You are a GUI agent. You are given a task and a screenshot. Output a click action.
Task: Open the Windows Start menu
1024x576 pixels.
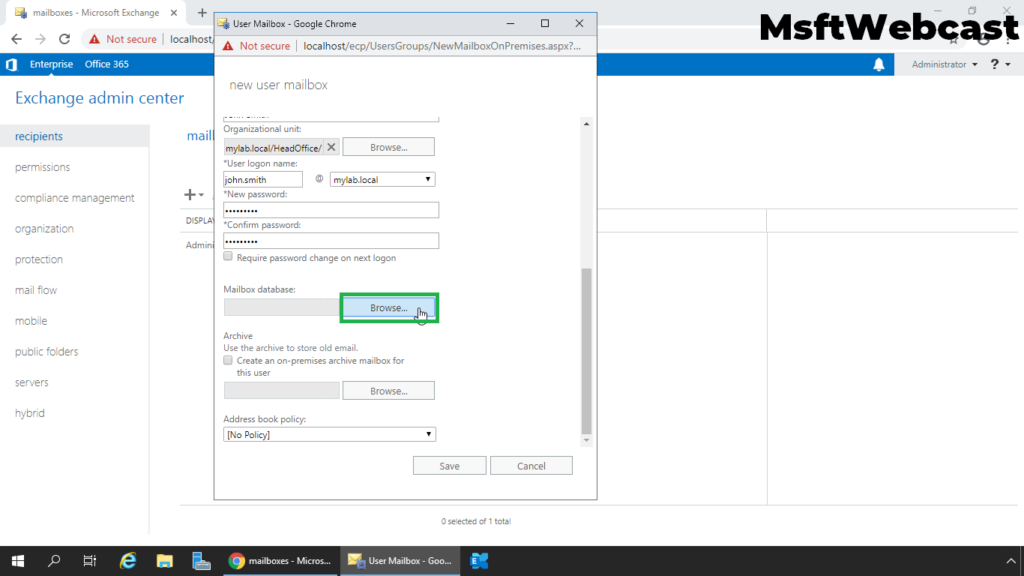coord(18,561)
